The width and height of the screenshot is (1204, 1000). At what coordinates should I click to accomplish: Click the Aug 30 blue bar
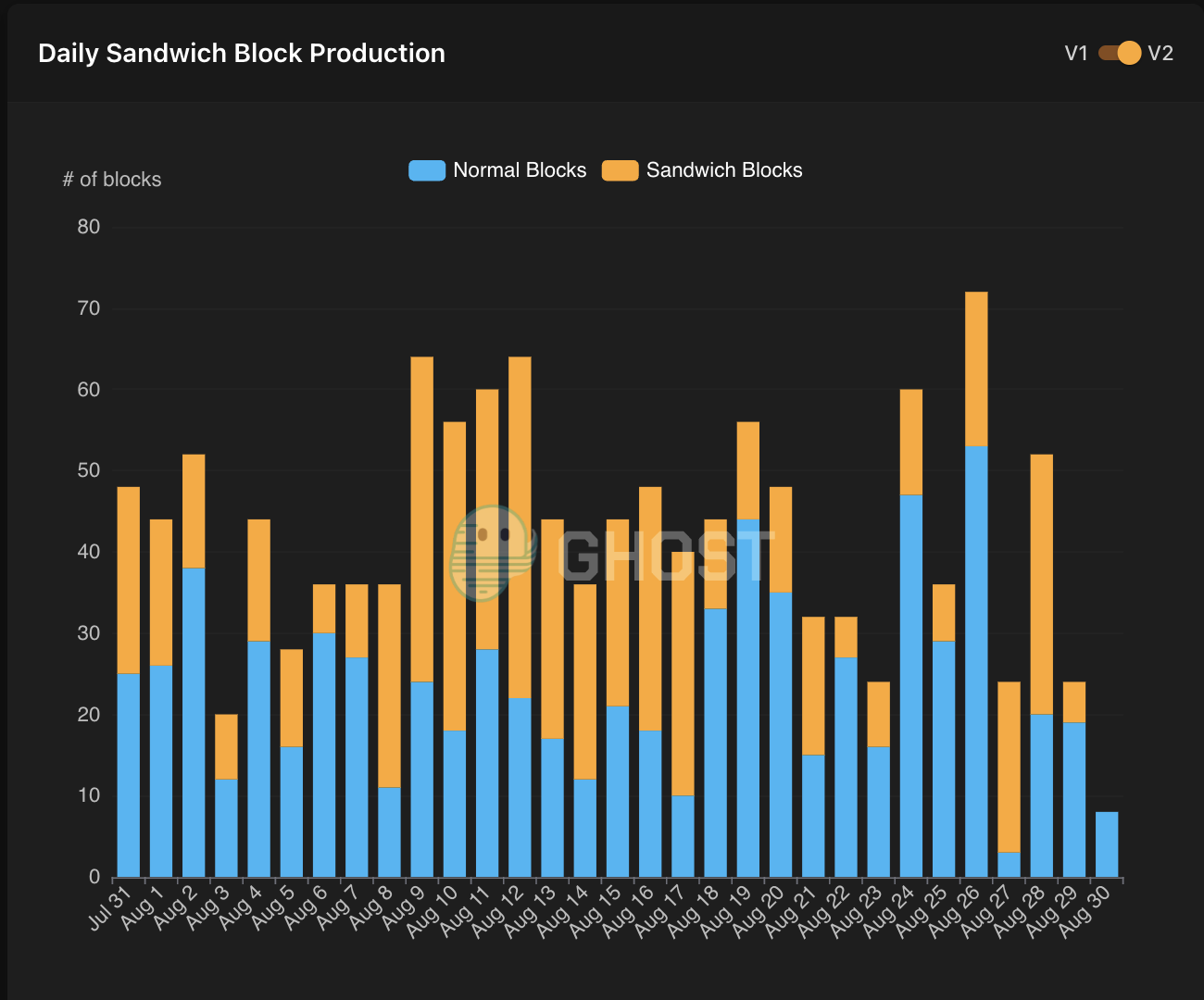[1107, 844]
